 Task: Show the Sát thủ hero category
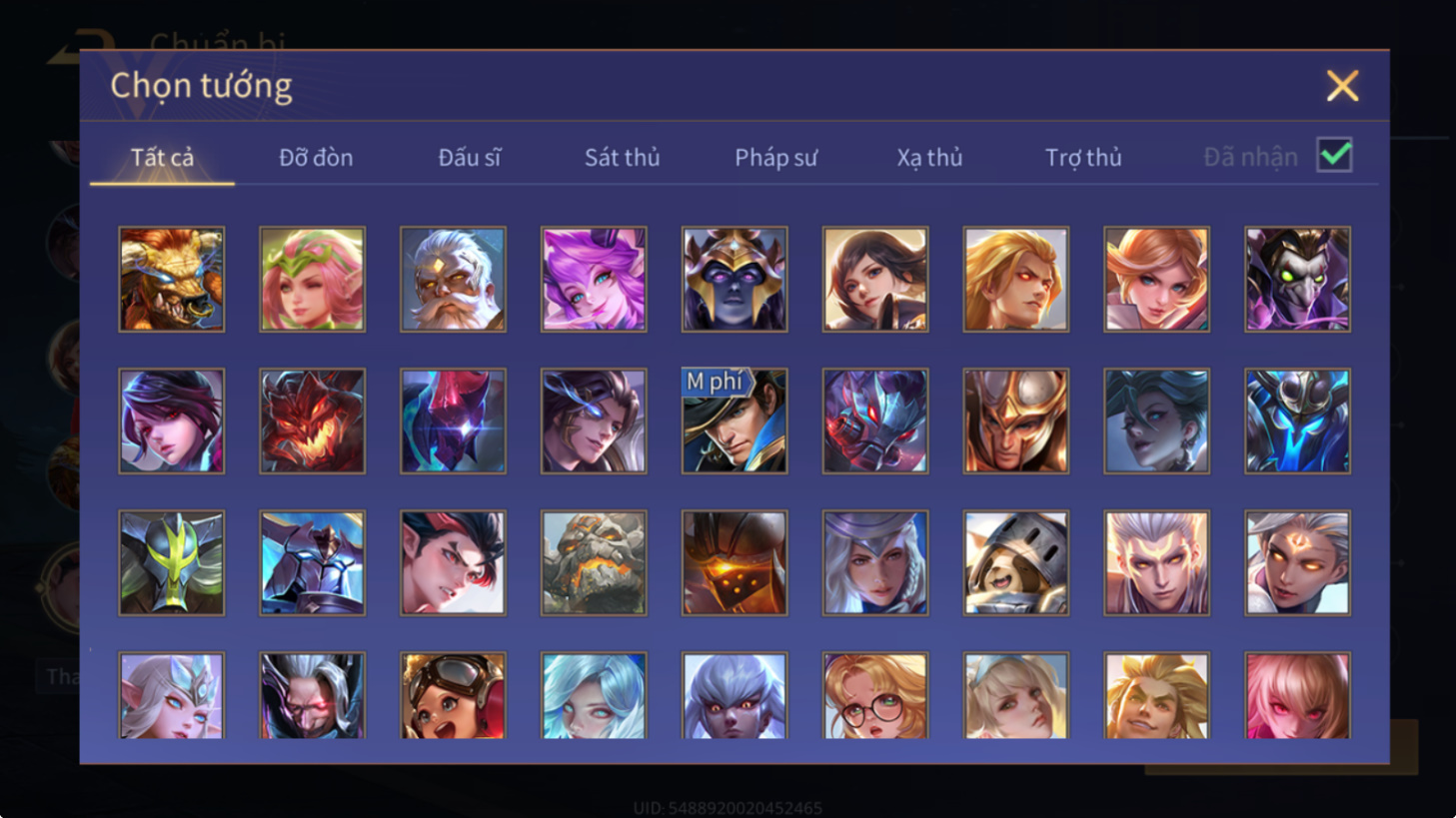(622, 158)
